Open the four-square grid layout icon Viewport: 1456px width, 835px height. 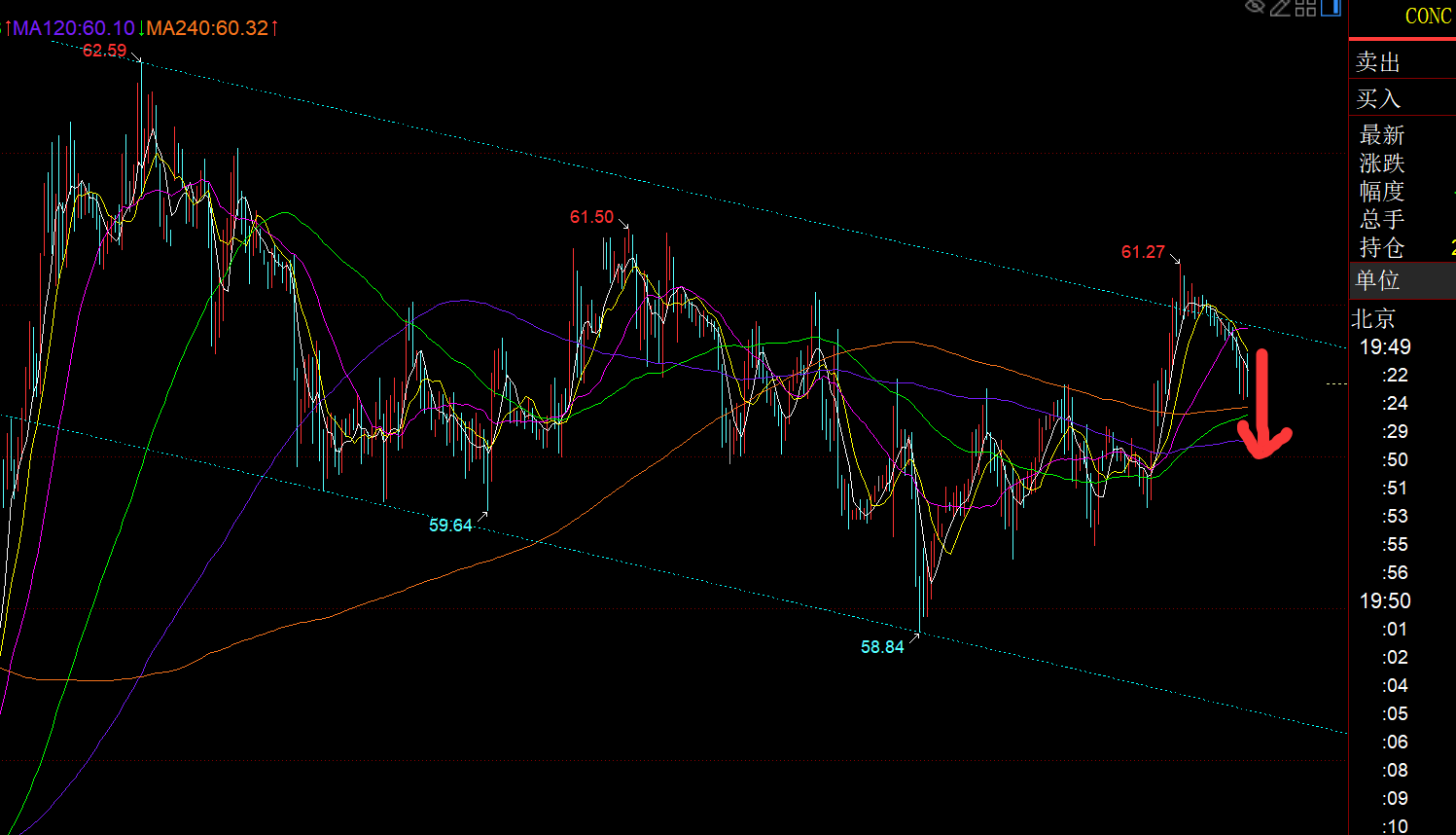(x=1305, y=8)
